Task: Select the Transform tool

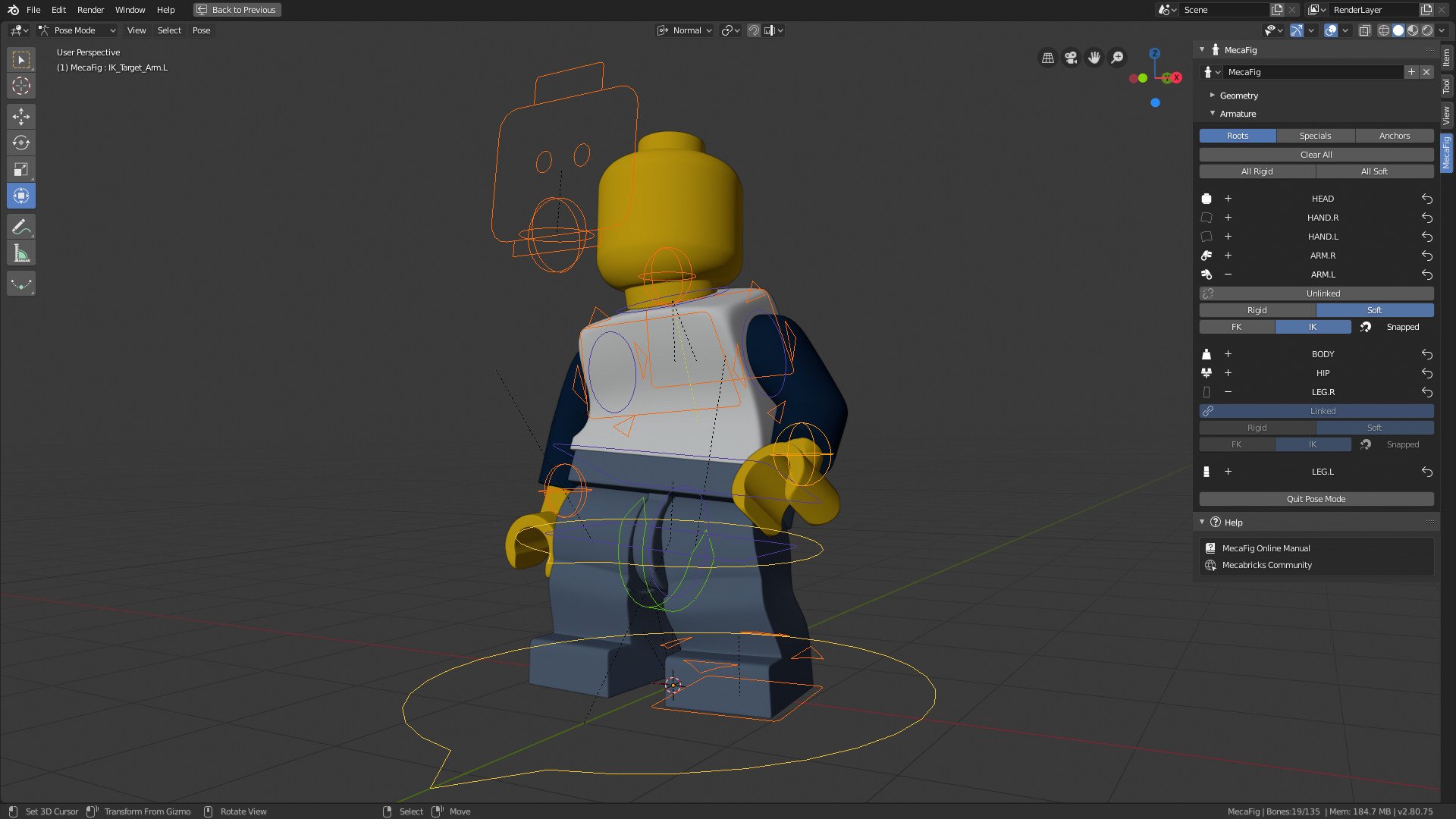Action: (21, 196)
